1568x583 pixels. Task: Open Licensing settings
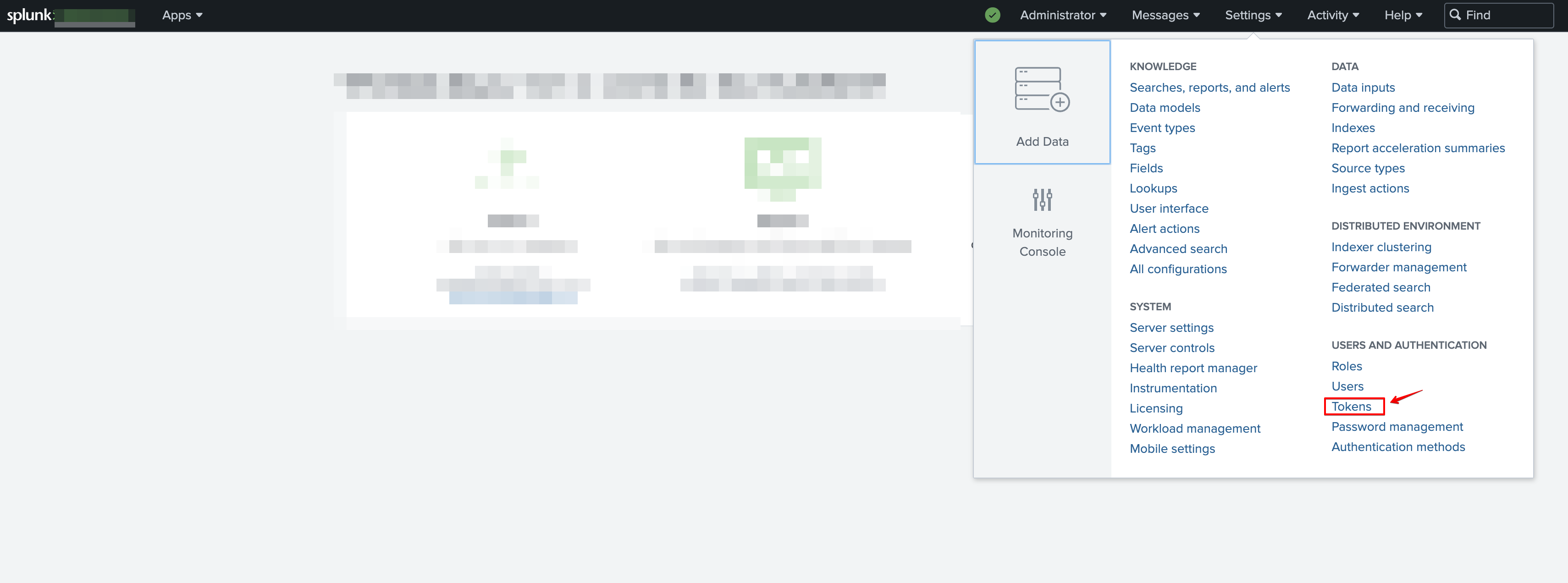click(x=1156, y=408)
